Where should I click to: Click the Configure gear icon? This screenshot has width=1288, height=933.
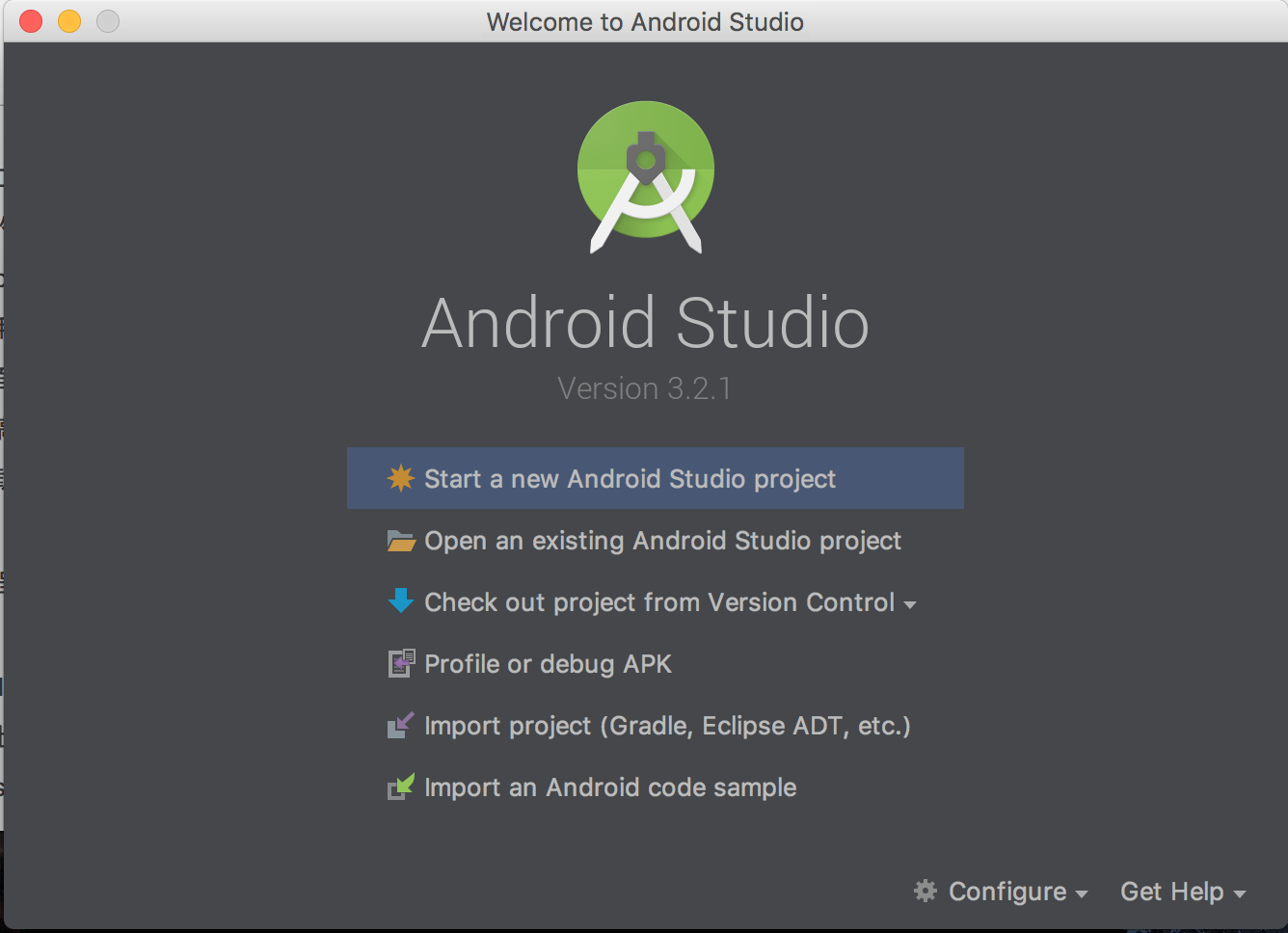(x=926, y=891)
